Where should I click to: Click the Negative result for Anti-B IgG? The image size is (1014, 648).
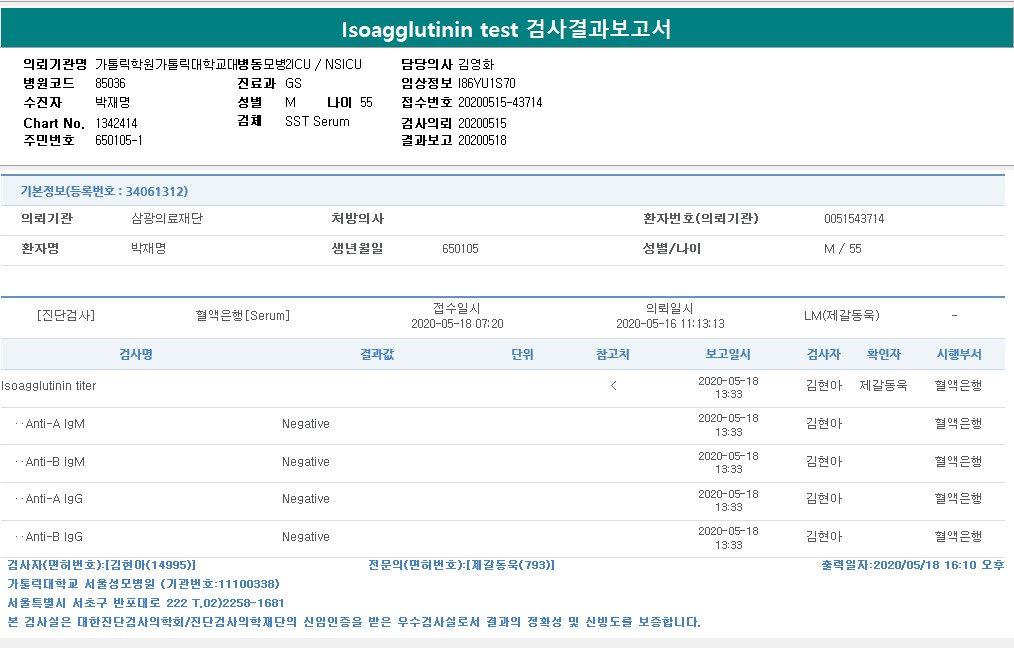tap(305, 537)
